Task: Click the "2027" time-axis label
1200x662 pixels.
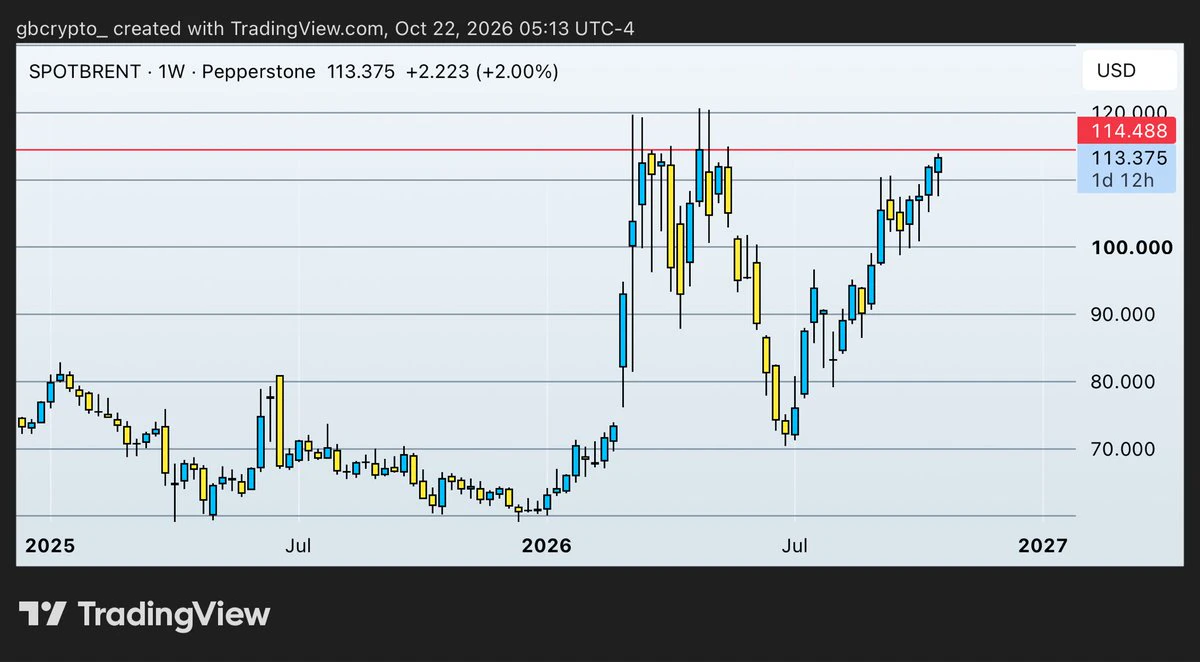Action: [1042, 546]
